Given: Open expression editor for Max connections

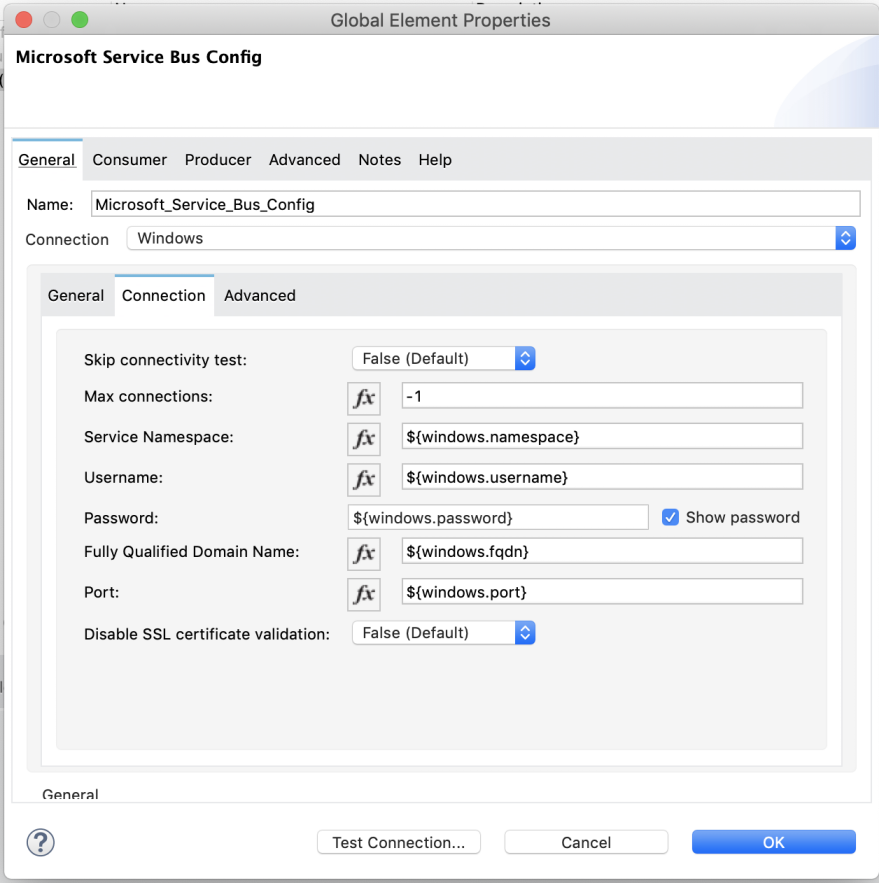Looking at the screenshot, I should coord(363,398).
